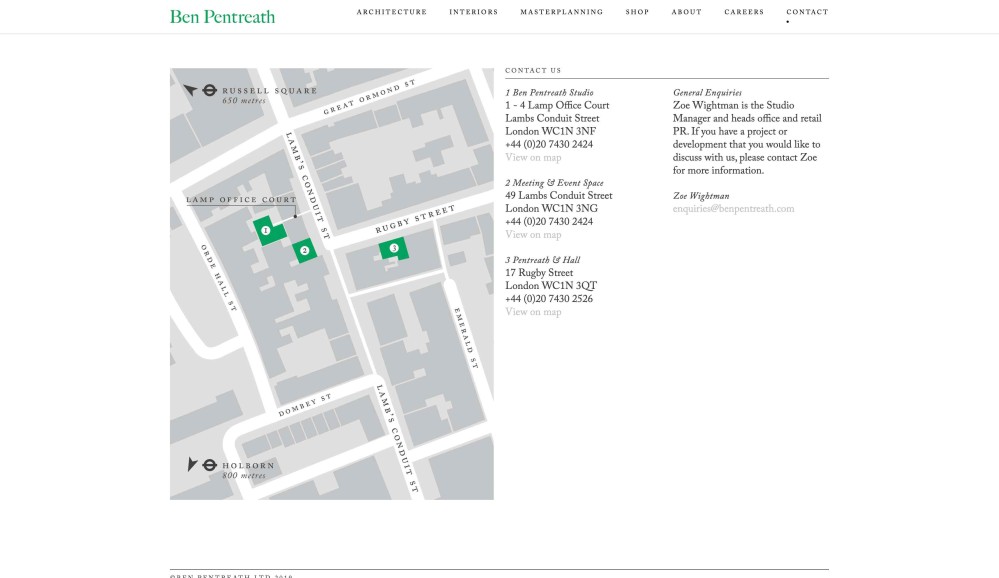Viewport: 999px width, 578px height.
Task: Click the '1 Ben Pentreath Studio' heading
Action: [549, 93]
